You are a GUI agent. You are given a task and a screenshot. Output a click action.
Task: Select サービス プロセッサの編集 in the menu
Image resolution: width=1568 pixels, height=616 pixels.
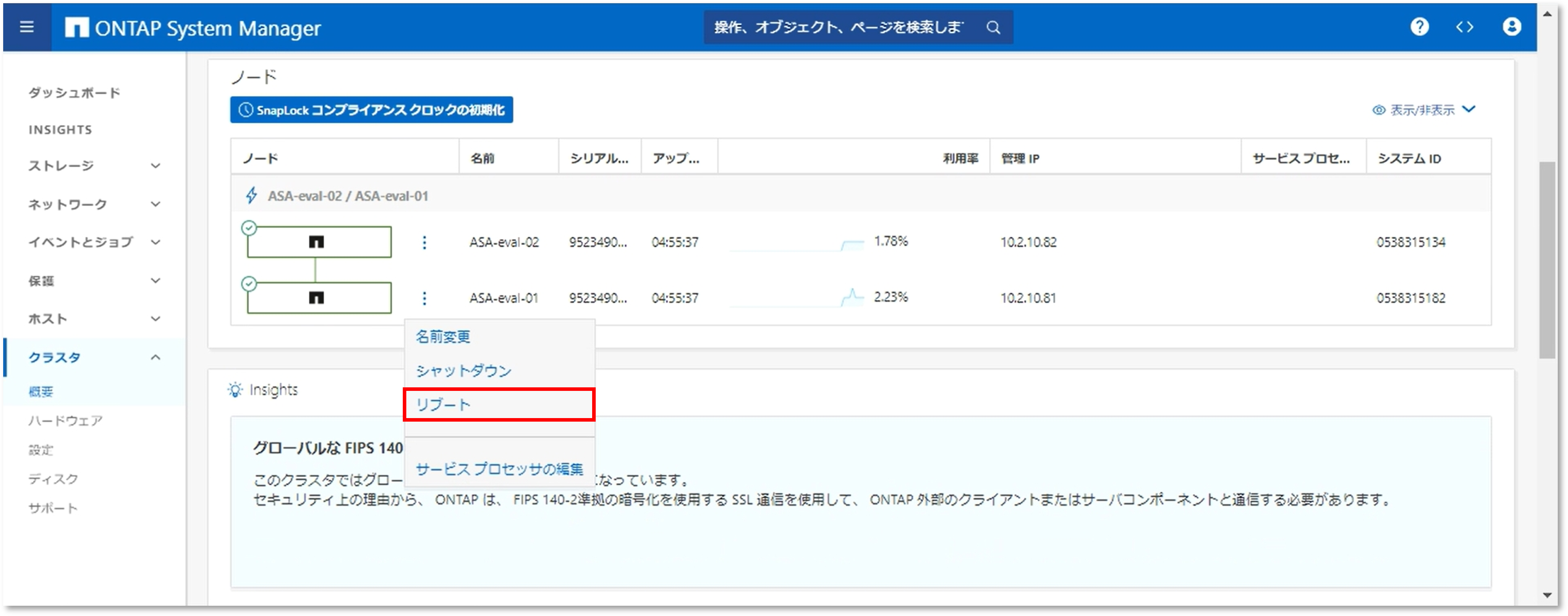click(x=499, y=469)
